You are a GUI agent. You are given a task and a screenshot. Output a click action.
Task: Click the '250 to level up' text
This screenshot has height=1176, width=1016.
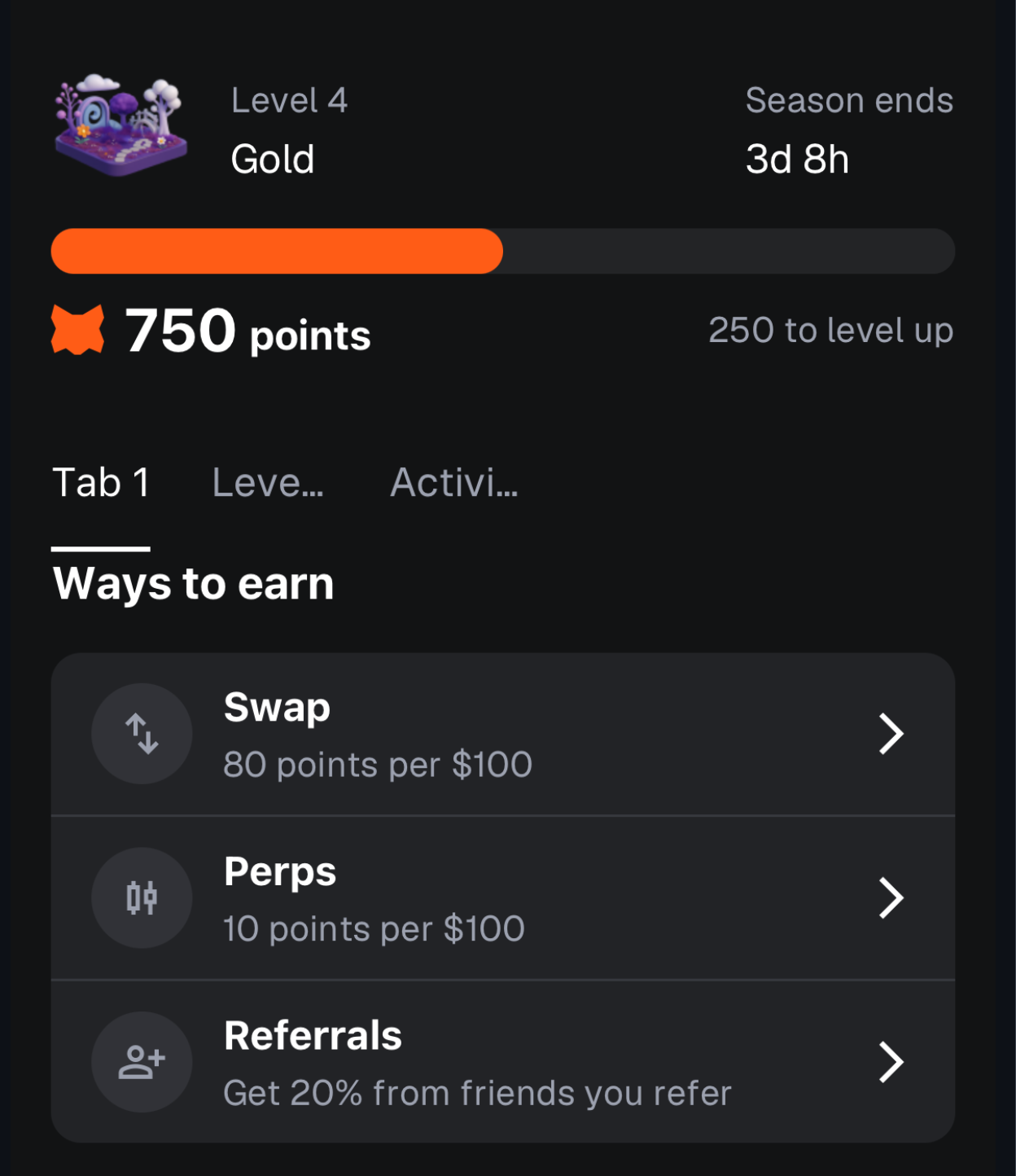[x=830, y=331]
